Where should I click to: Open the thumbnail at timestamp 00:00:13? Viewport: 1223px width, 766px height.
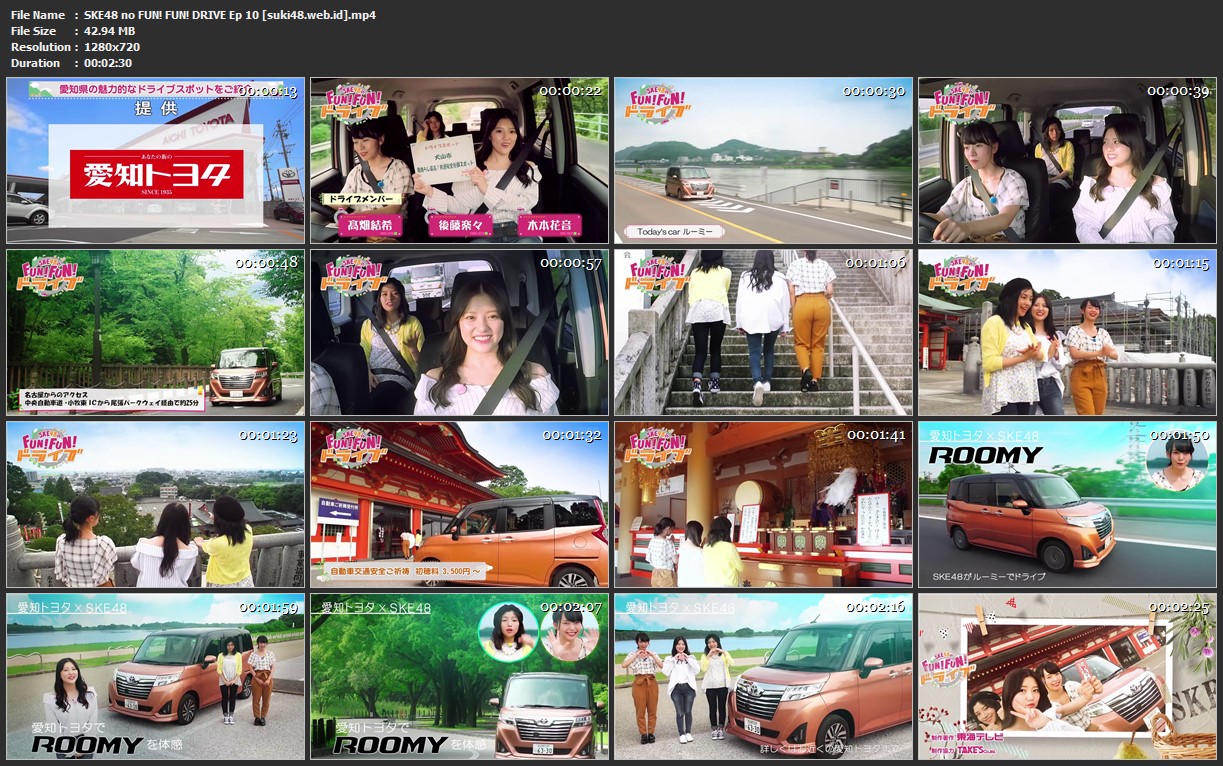click(155, 160)
